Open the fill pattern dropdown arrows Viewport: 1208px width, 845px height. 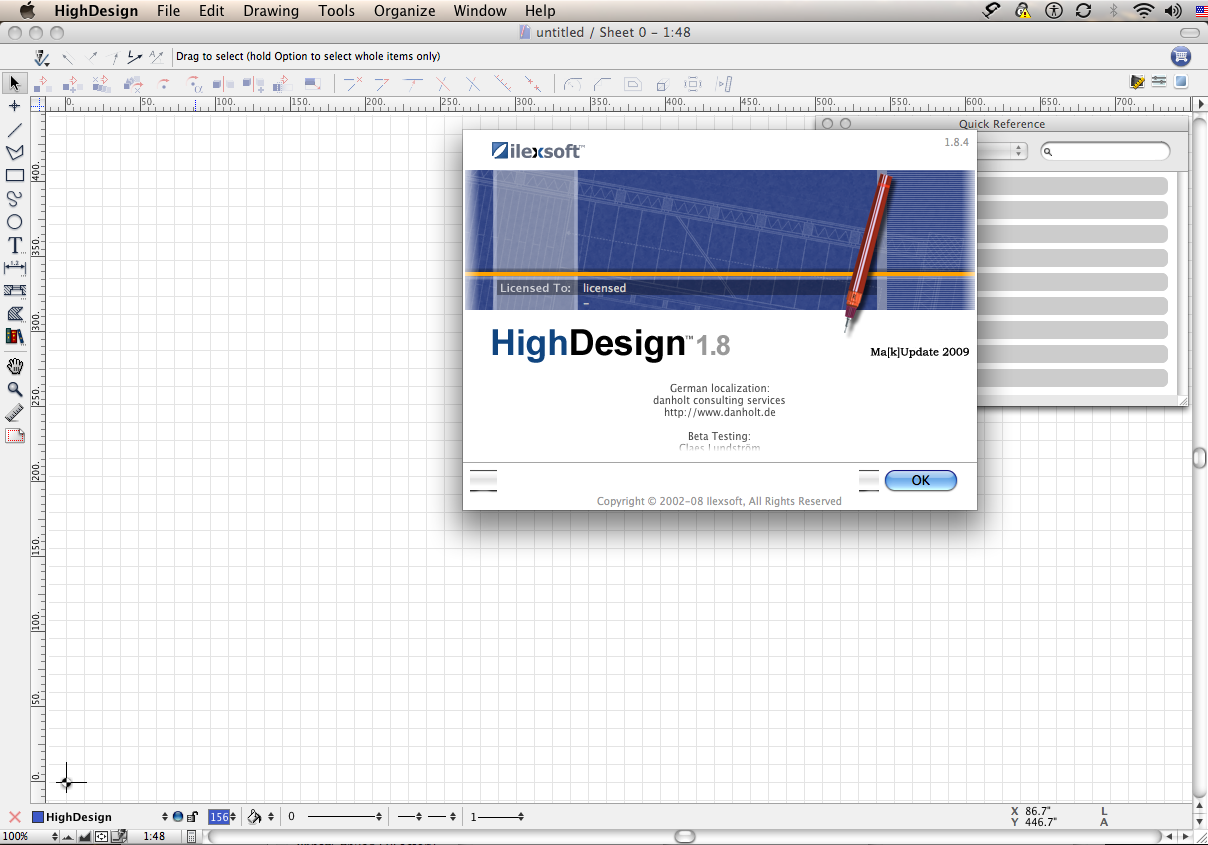point(271,817)
